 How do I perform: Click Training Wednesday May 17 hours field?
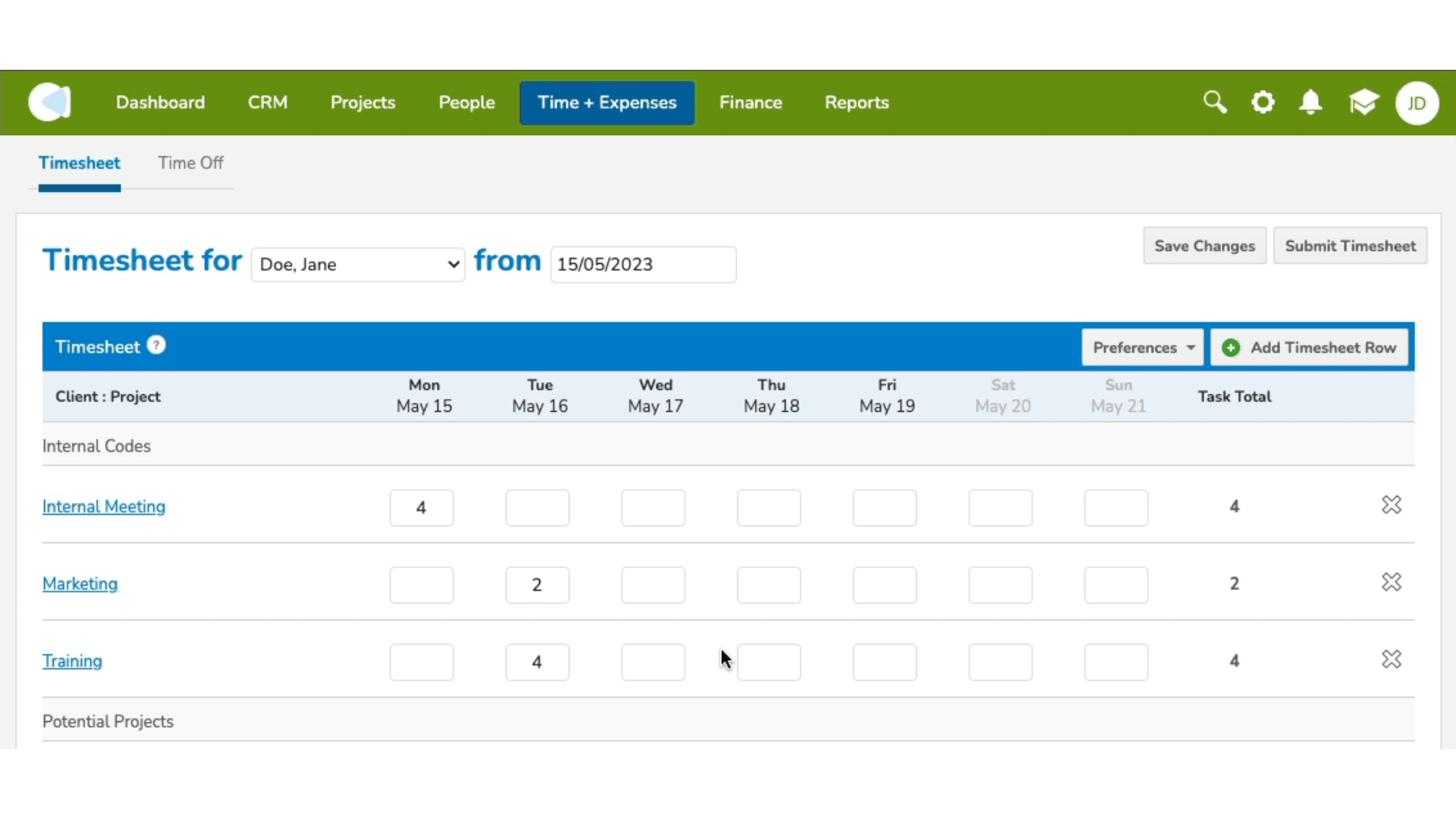tap(653, 662)
